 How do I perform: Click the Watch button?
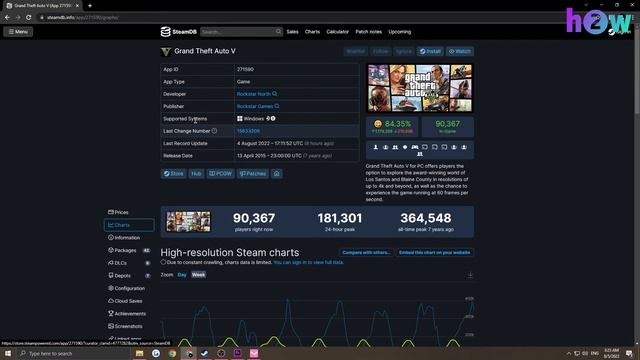(460, 51)
